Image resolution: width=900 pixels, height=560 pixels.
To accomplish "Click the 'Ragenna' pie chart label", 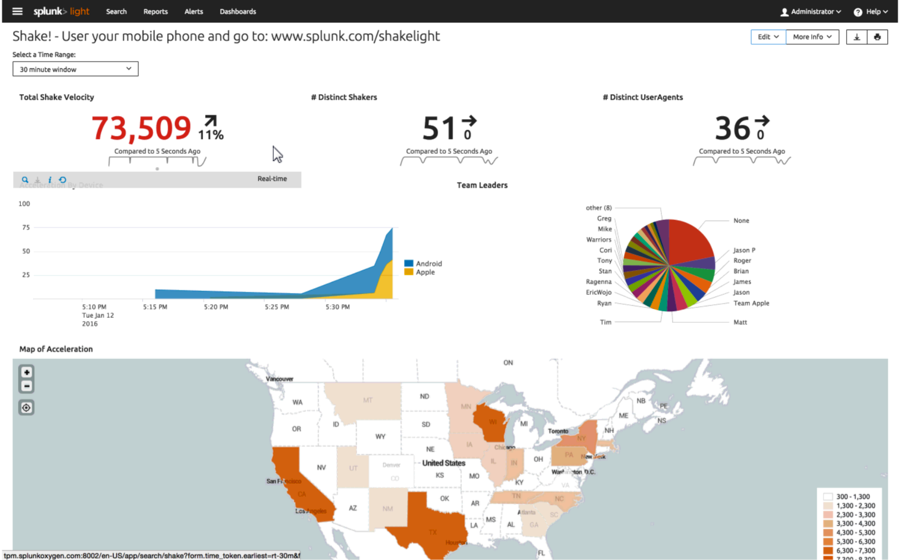I will 599,282.
